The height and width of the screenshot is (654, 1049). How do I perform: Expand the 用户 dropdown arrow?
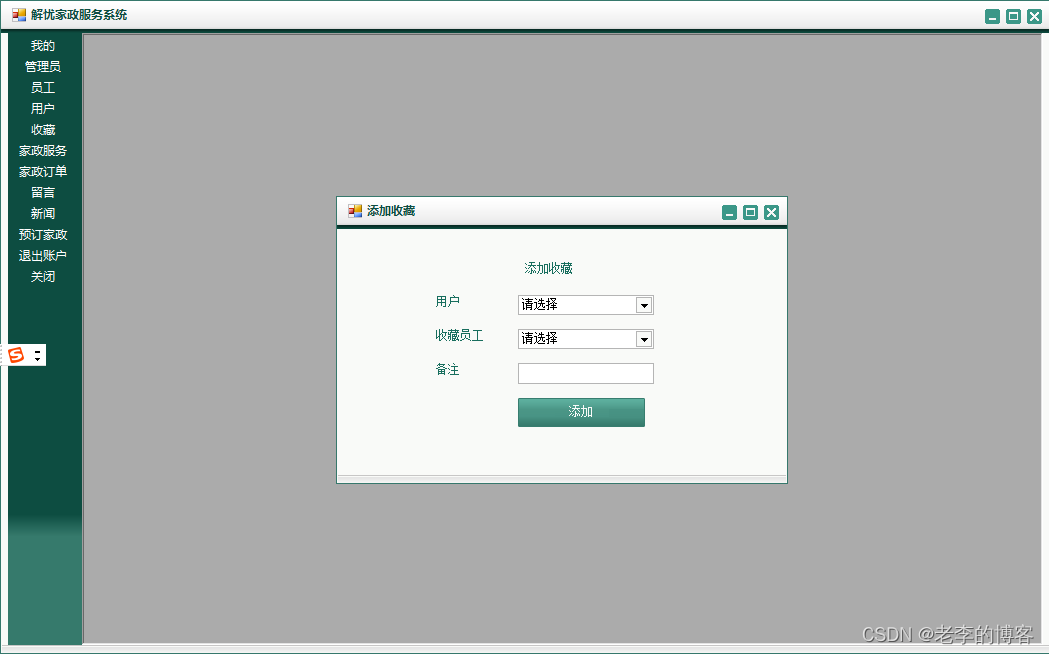(644, 306)
